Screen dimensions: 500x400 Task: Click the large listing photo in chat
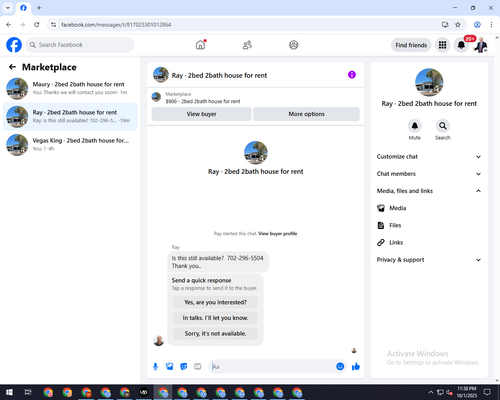tap(256, 152)
